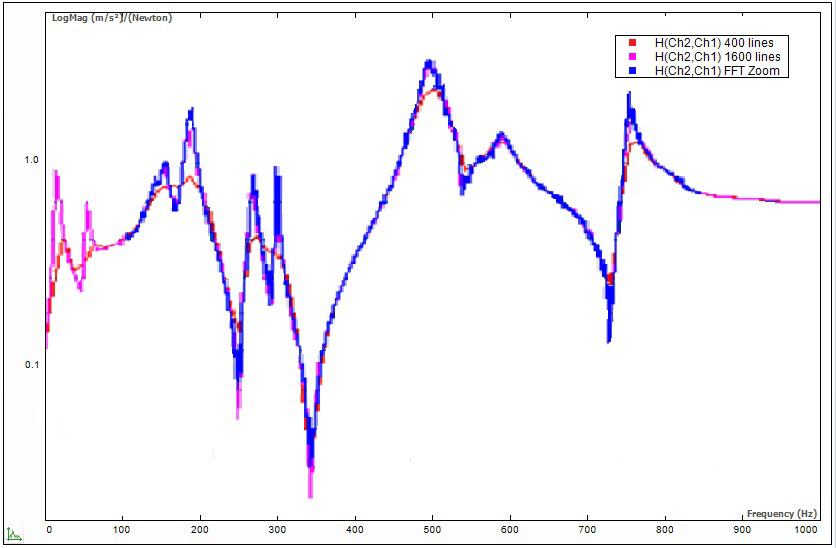Click the 300 tick on frequency axis
The height and width of the screenshot is (548, 836).
pyautogui.click(x=277, y=528)
